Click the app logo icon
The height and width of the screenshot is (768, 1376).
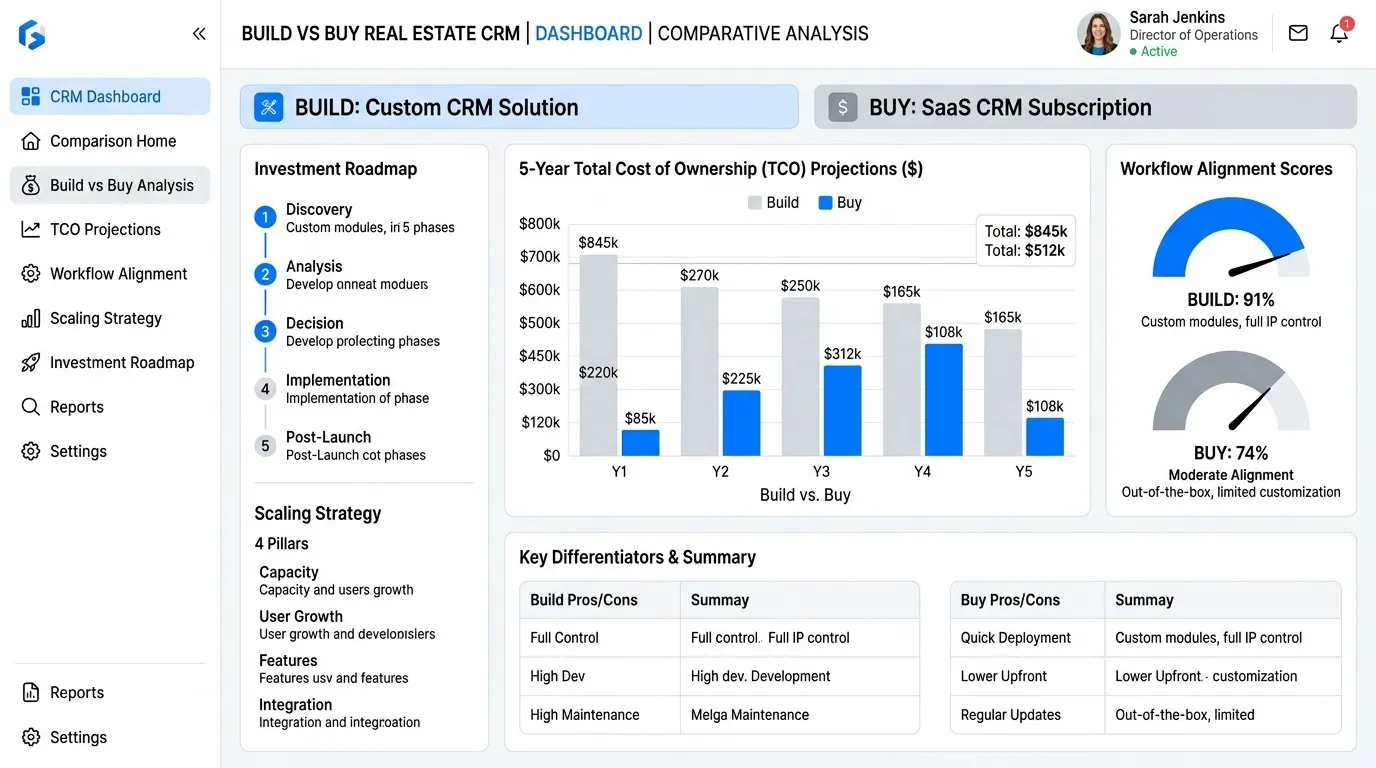click(32, 35)
